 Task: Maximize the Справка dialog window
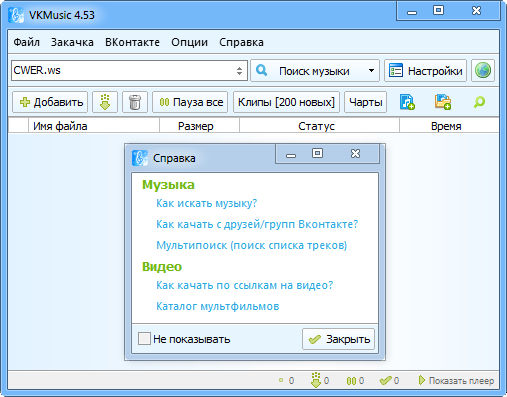coord(317,153)
